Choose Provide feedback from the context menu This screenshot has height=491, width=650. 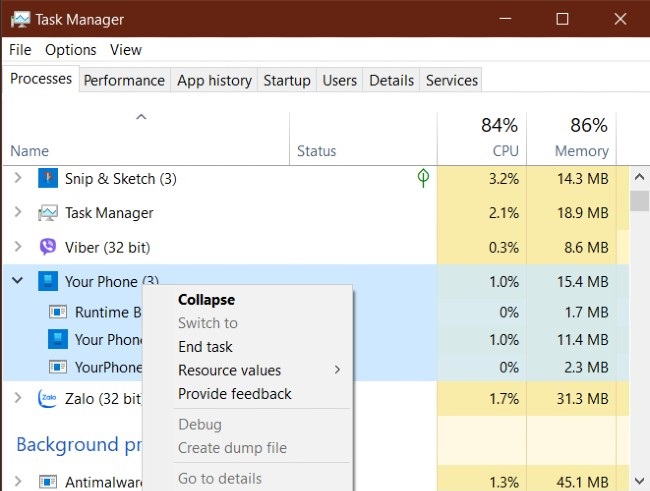point(235,394)
